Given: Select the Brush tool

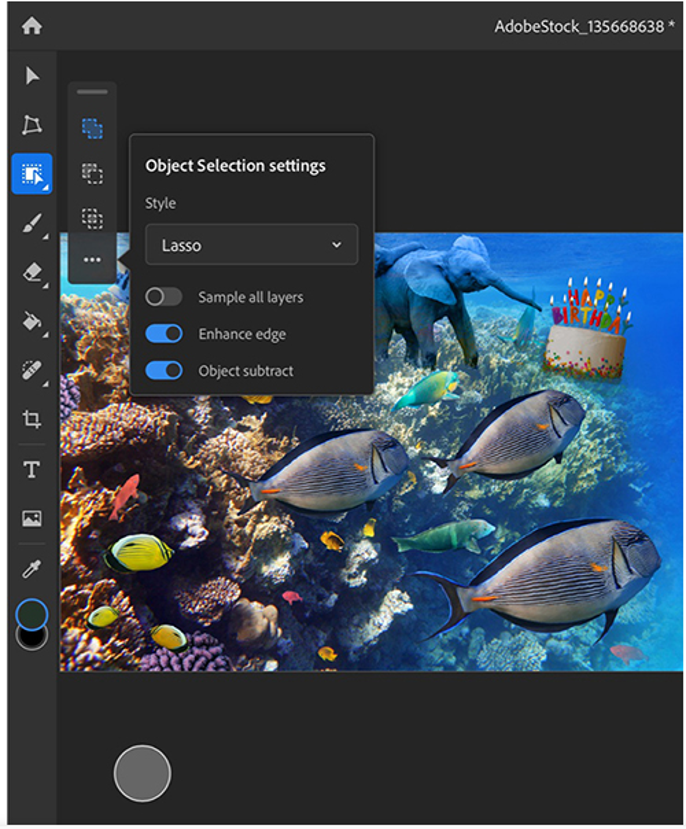Looking at the screenshot, I should pyautogui.click(x=32, y=223).
